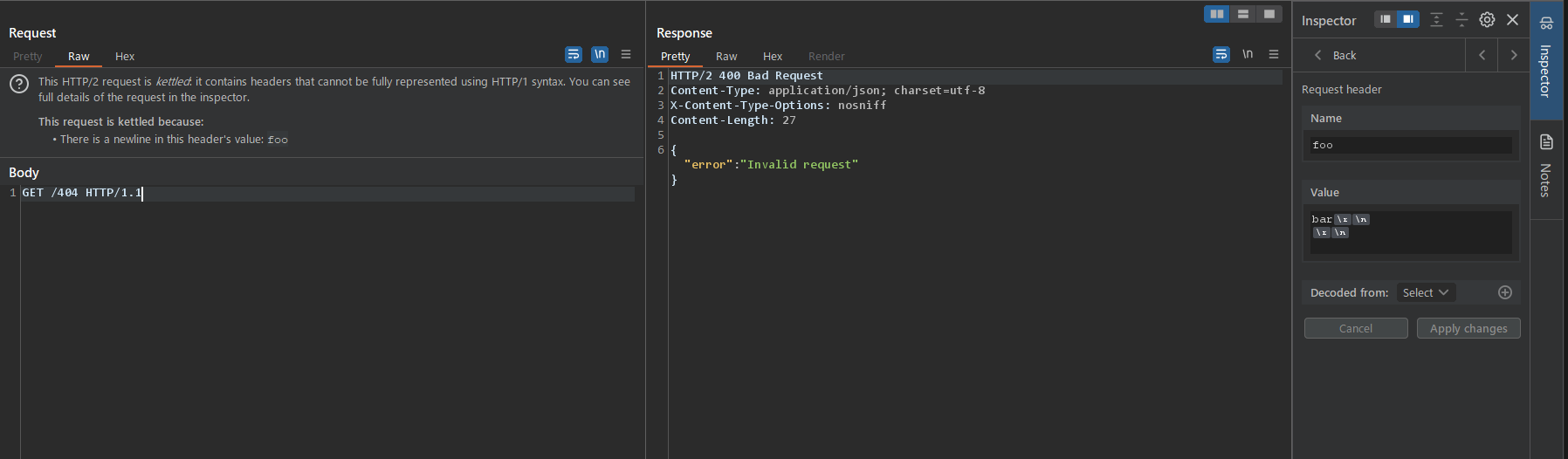
Task: Switch to top-bottom request/response layout
Action: (x=1243, y=14)
